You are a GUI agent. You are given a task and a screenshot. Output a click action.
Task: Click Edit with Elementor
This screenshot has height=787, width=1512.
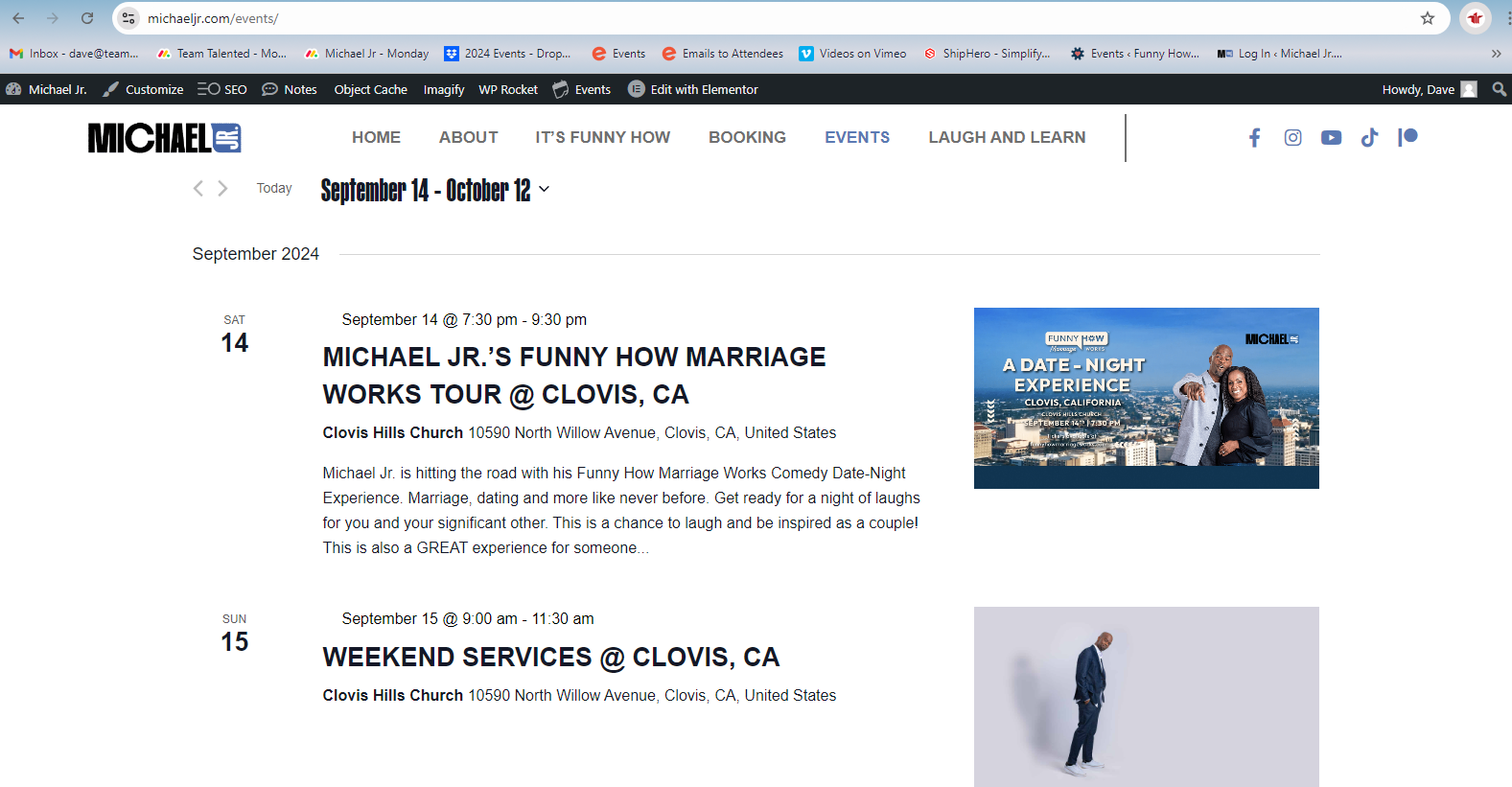coord(693,89)
